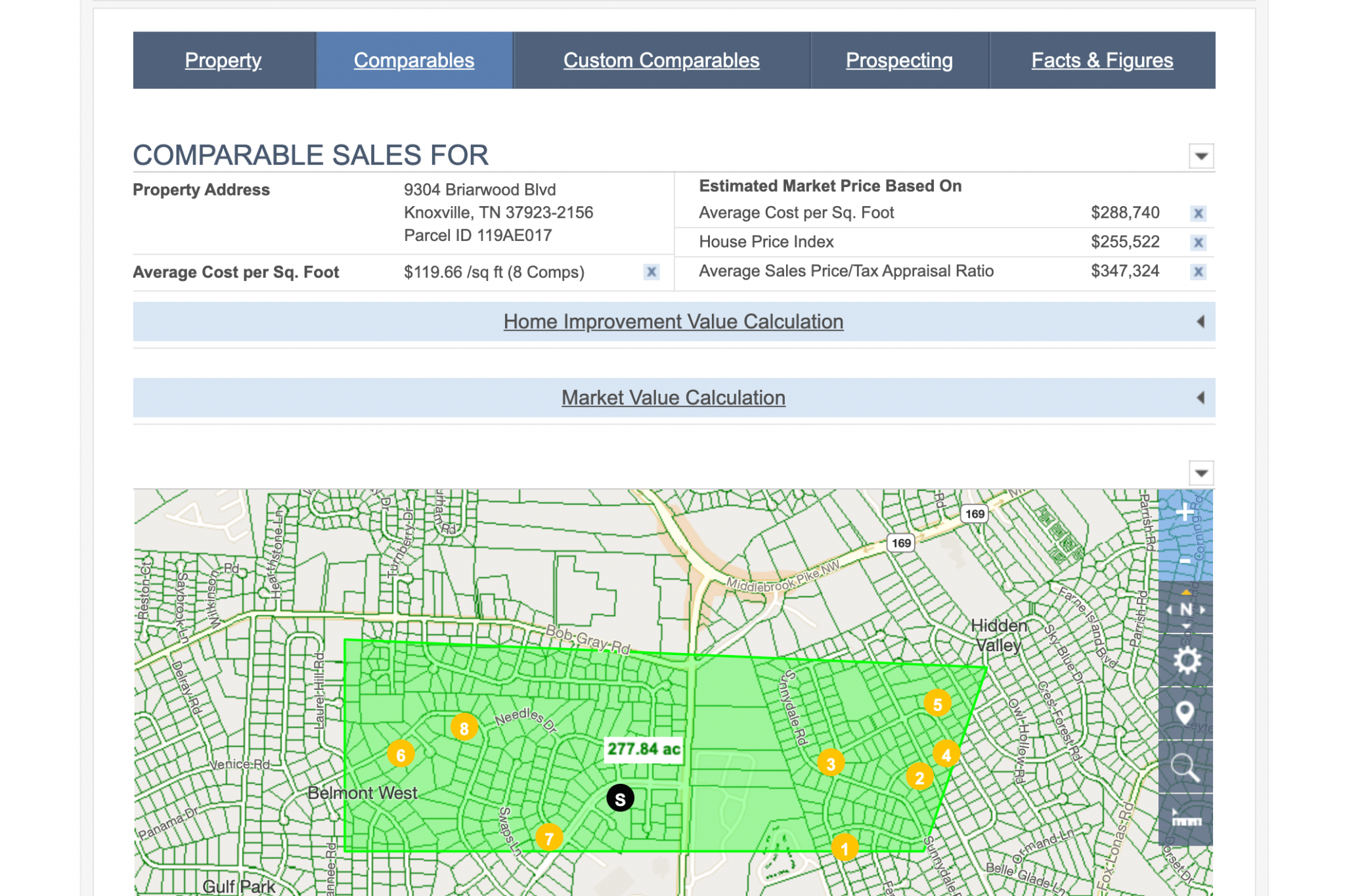Click comparable marker number 5
The height and width of the screenshot is (896, 1345).
pyautogui.click(x=937, y=704)
